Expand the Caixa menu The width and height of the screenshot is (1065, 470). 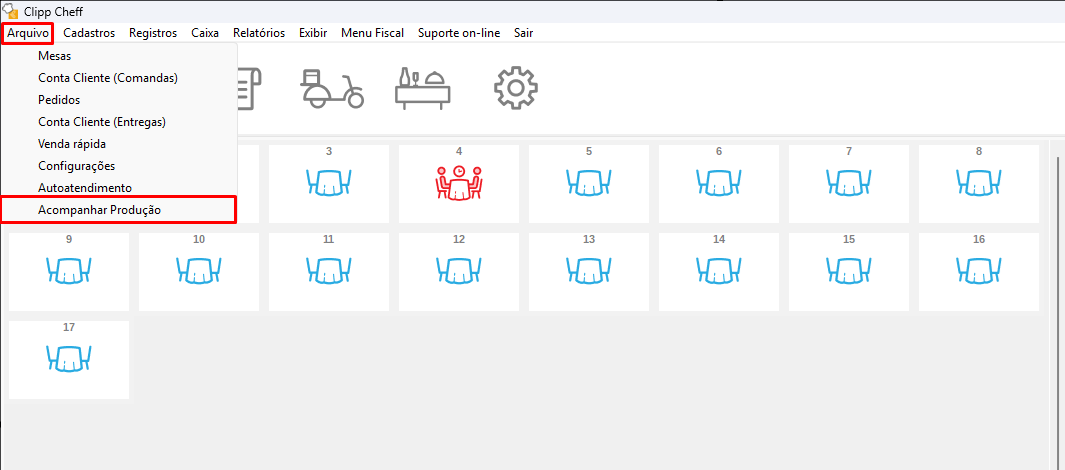[x=205, y=33]
